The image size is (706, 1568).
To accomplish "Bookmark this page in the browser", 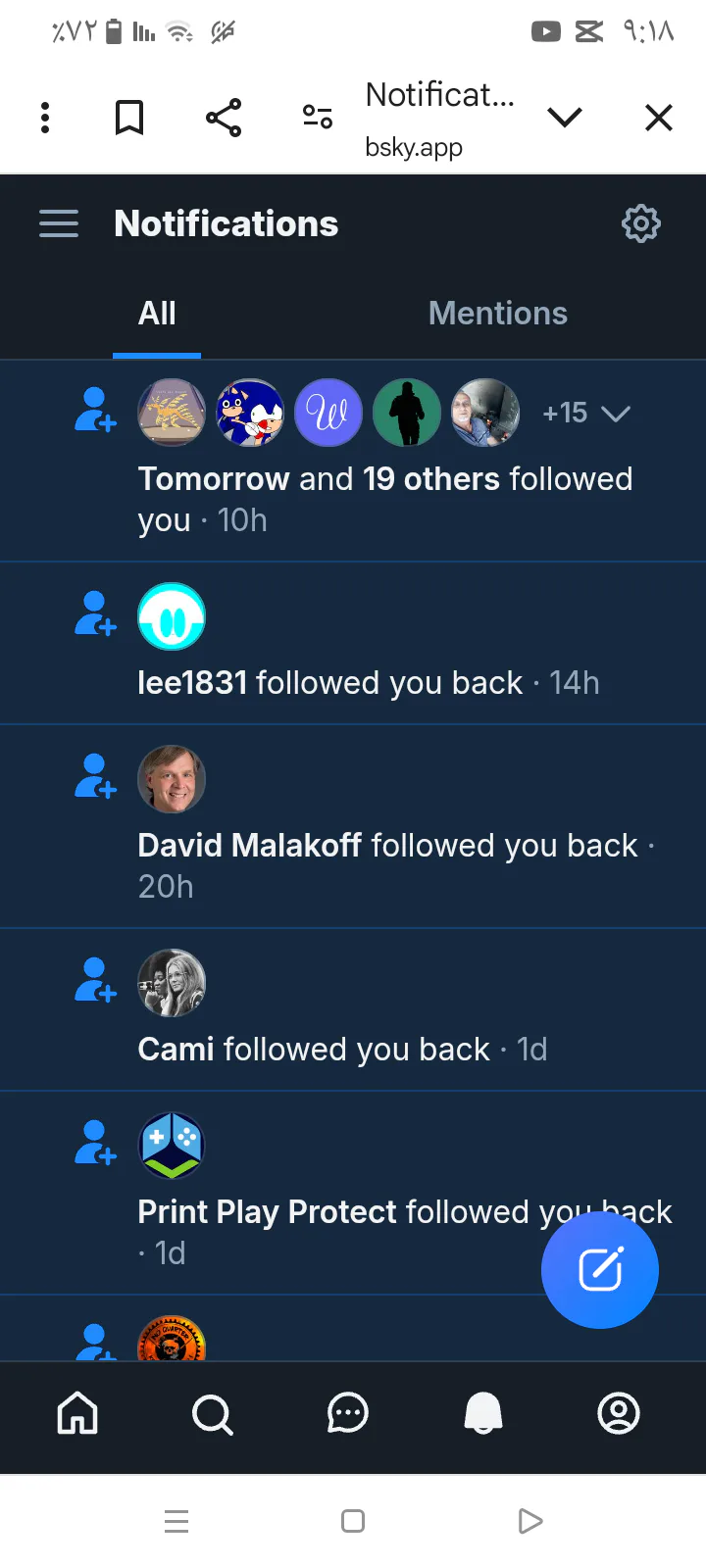I will pos(129,118).
